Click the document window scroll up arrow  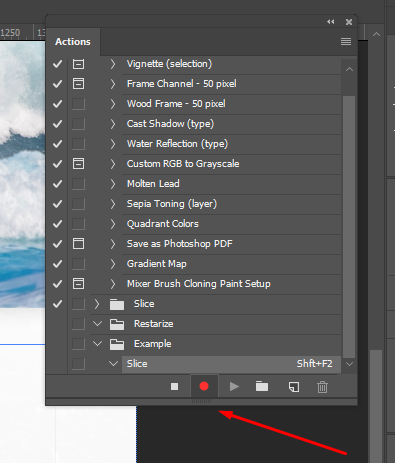(376, 34)
